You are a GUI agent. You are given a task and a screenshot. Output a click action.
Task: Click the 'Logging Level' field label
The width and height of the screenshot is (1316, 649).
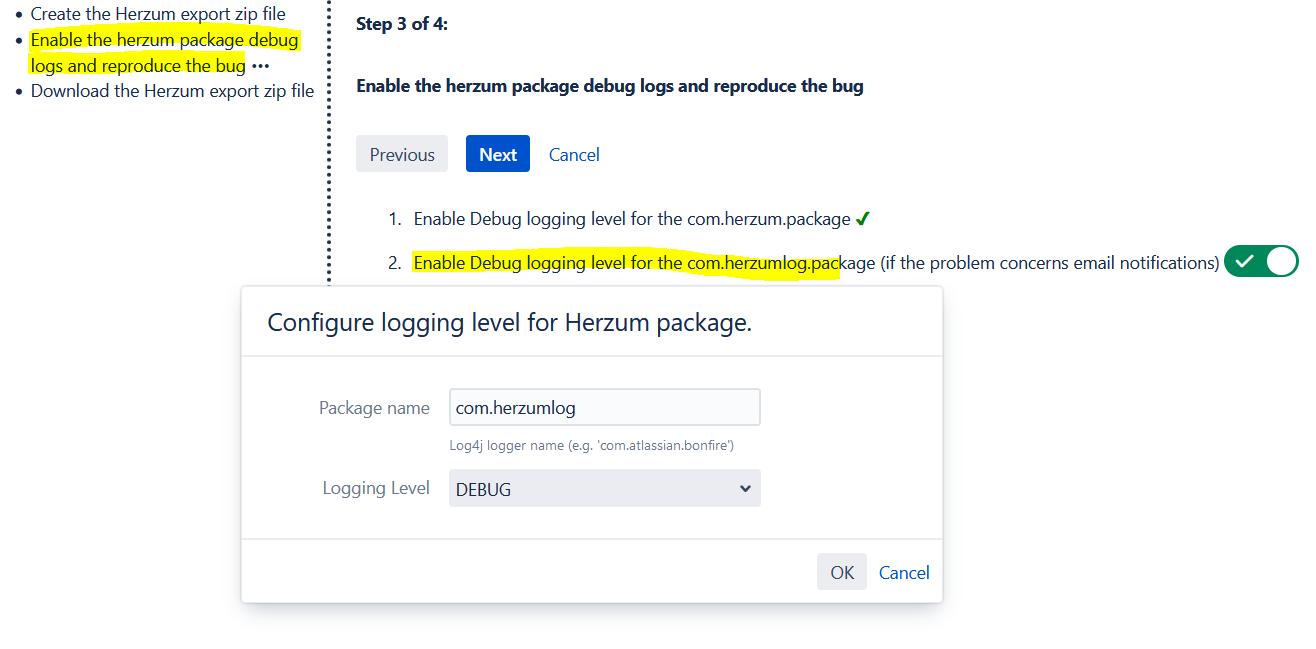(x=376, y=489)
